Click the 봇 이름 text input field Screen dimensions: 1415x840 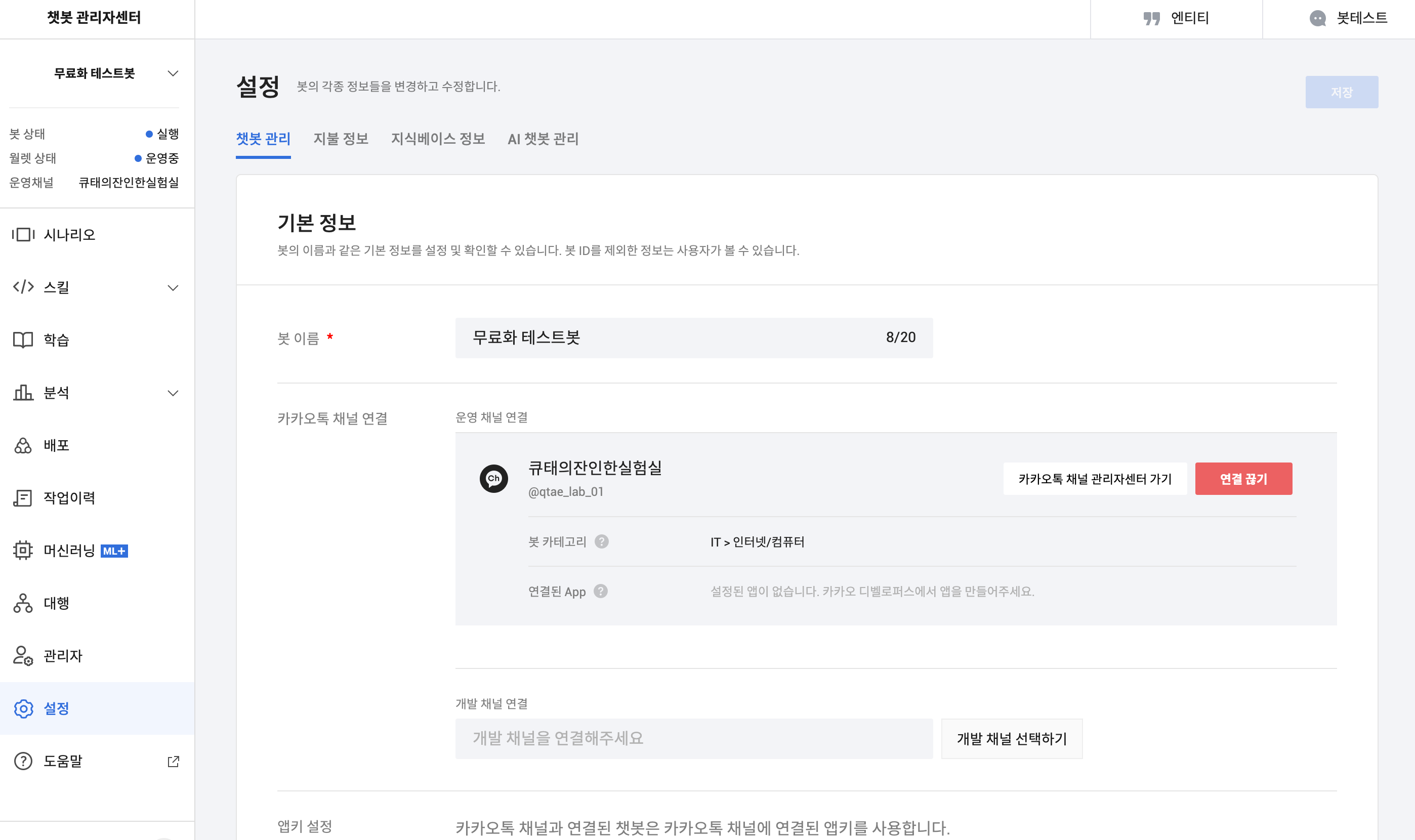tap(668, 338)
